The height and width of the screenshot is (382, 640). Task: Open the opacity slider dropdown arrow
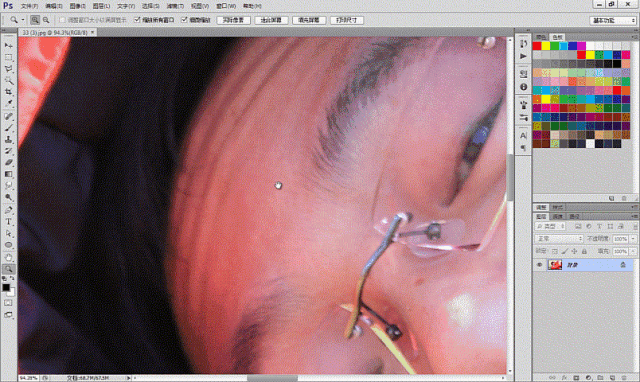click(633, 238)
